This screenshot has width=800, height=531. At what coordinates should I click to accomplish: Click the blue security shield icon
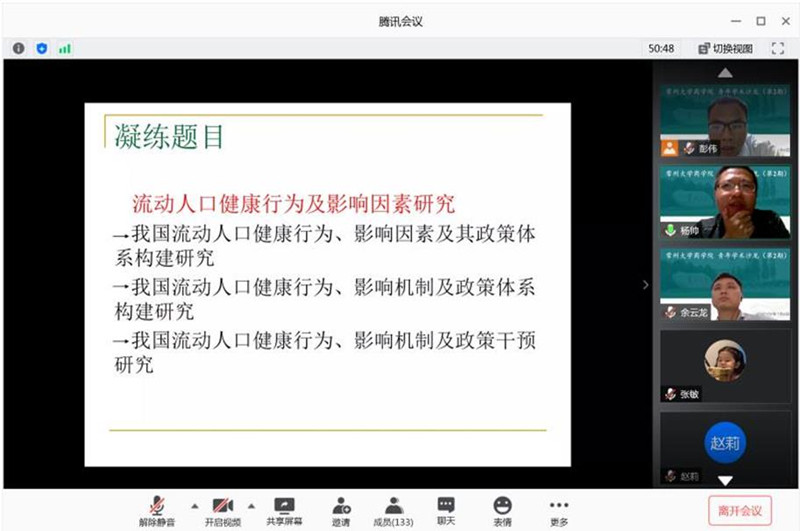pos(41,48)
